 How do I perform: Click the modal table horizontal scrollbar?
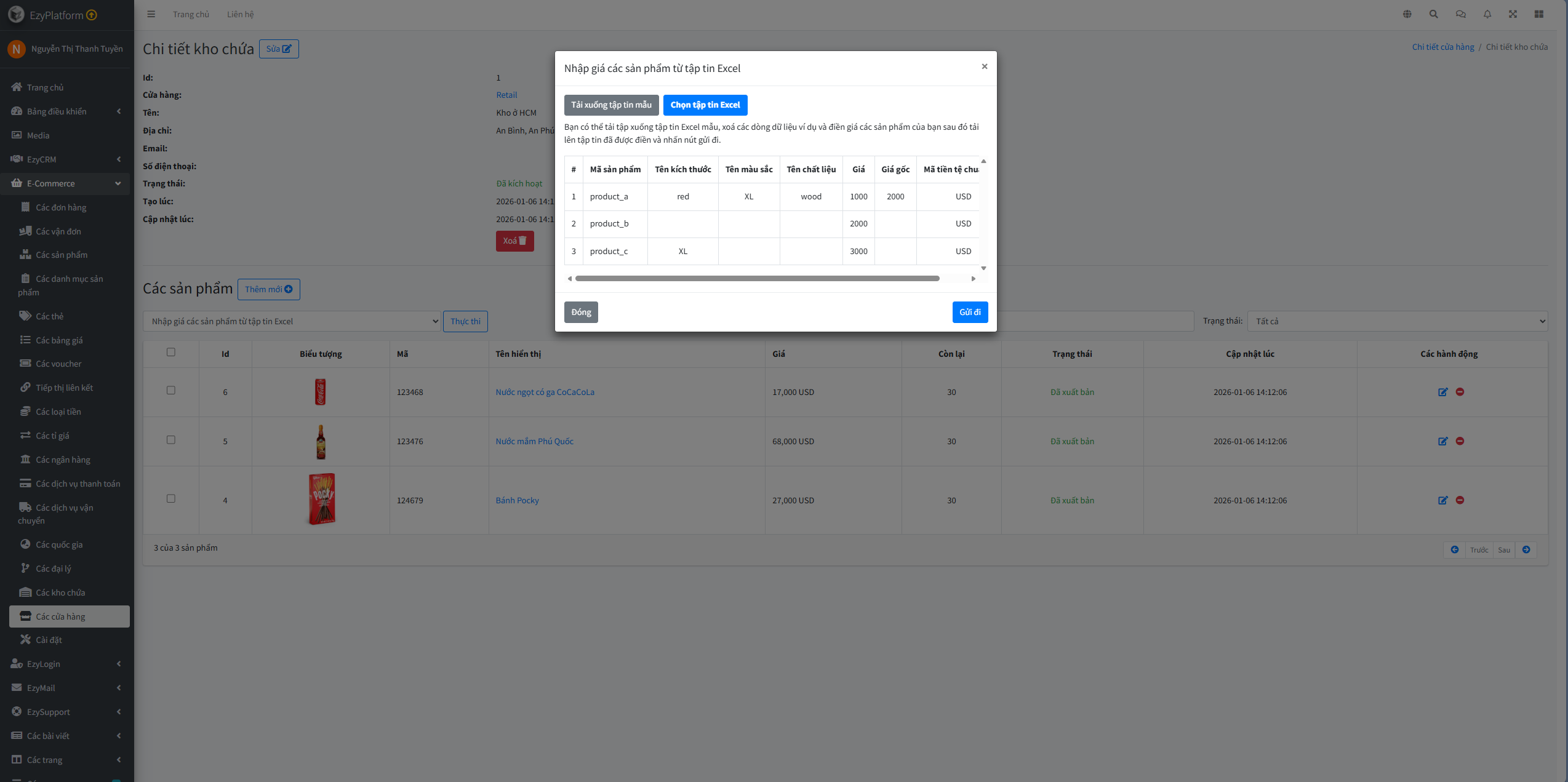757,279
